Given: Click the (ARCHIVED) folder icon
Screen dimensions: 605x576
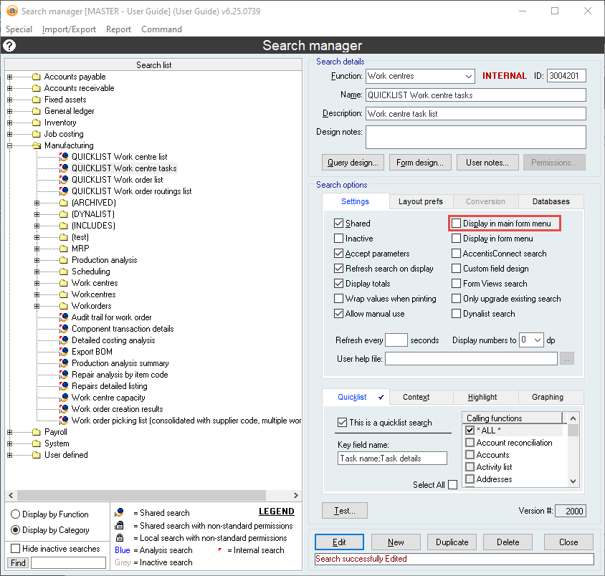Looking at the screenshot, I should [64, 203].
